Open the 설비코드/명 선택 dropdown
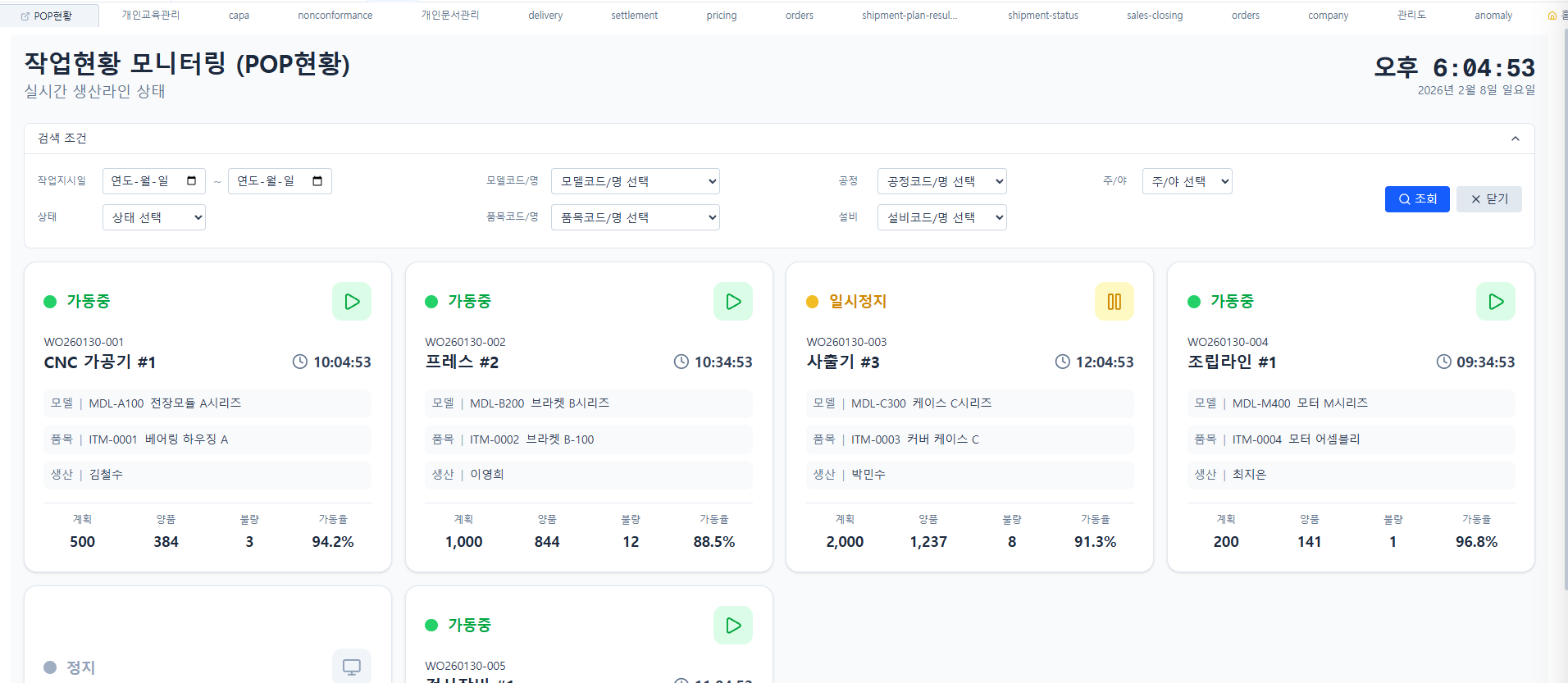The width and height of the screenshot is (1568, 683). [x=941, y=217]
